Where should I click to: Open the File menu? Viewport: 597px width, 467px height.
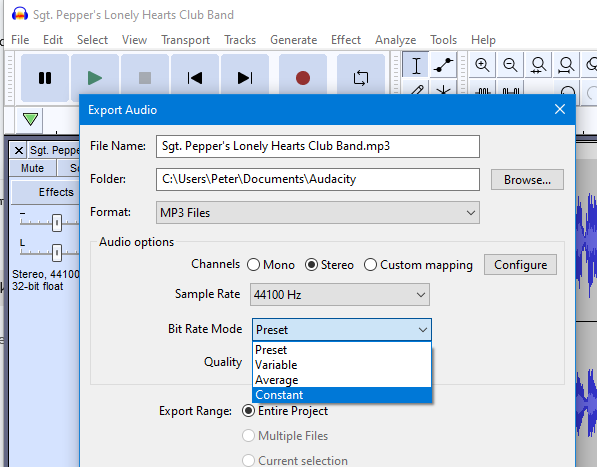20,40
